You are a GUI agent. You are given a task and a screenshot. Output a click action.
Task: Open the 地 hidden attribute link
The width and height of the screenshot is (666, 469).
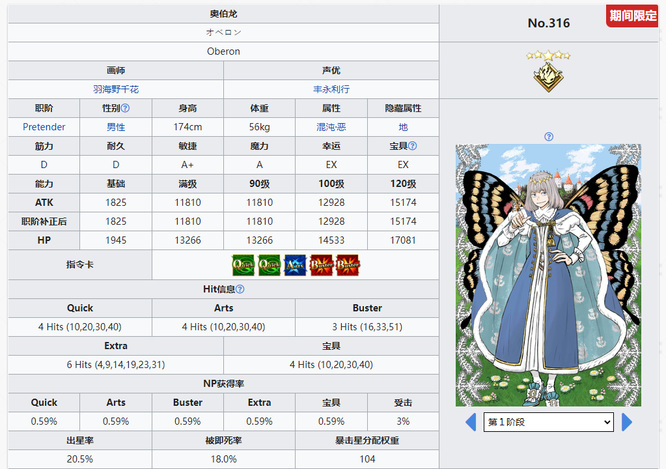coord(403,127)
